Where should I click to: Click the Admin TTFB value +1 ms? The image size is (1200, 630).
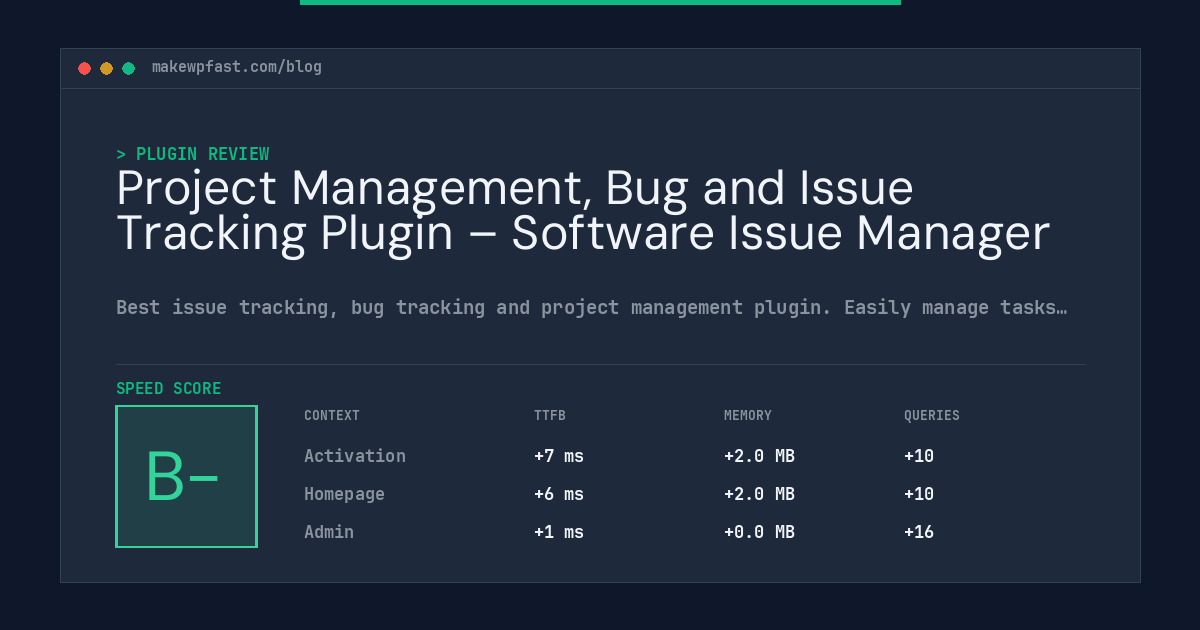(559, 532)
